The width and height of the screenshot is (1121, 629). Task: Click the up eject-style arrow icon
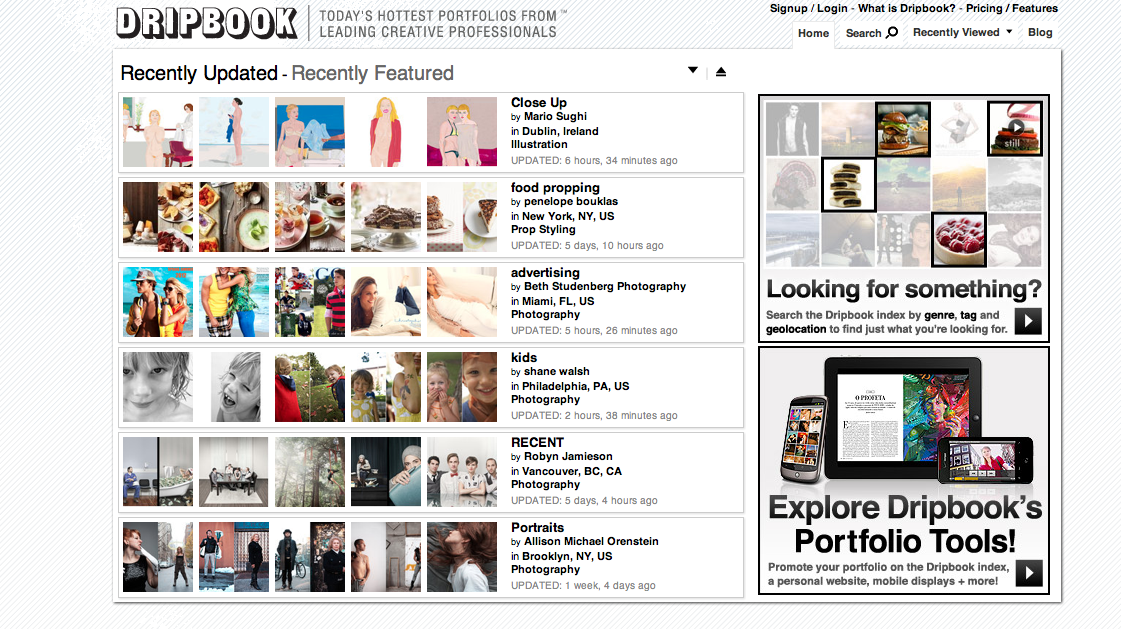[721, 71]
